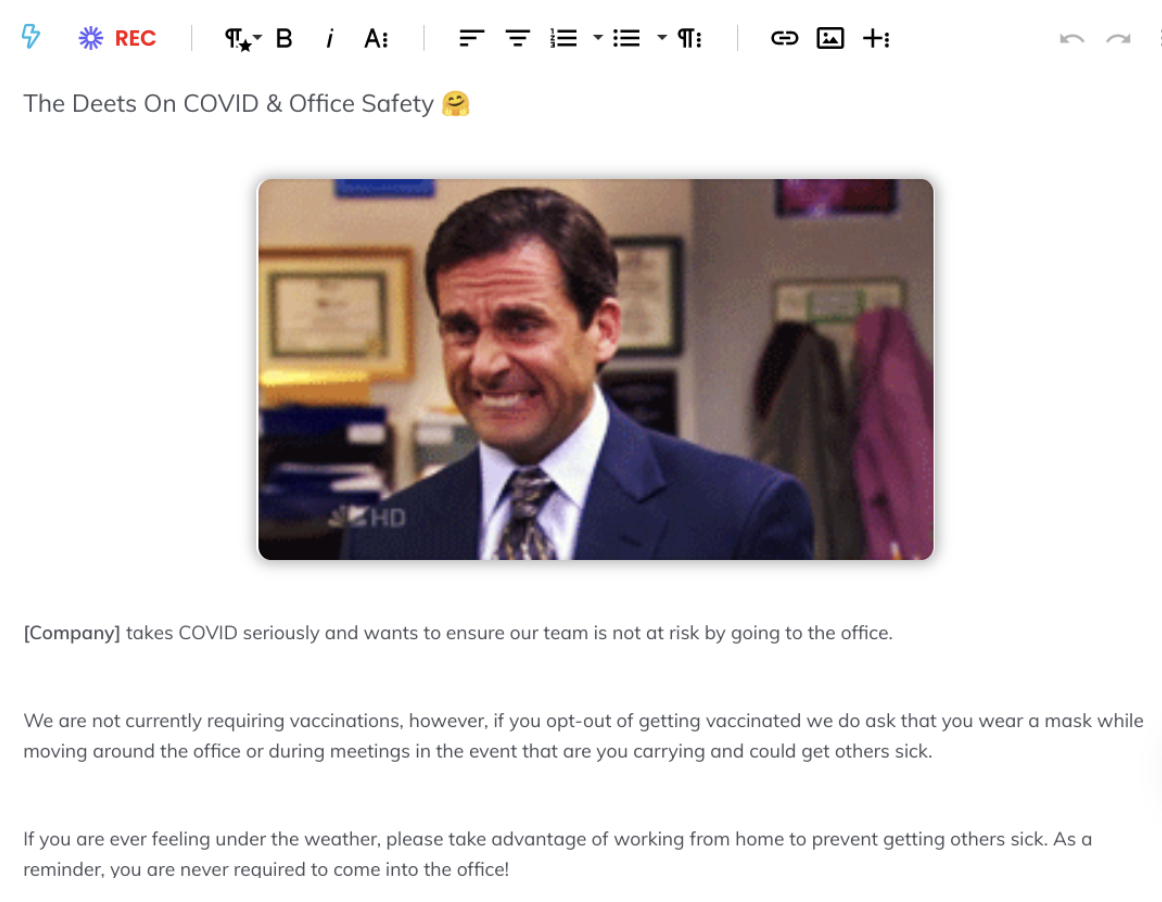Image resolution: width=1162 pixels, height=902 pixels.
Task: Select center text alignment
Action: coord(517,38)
